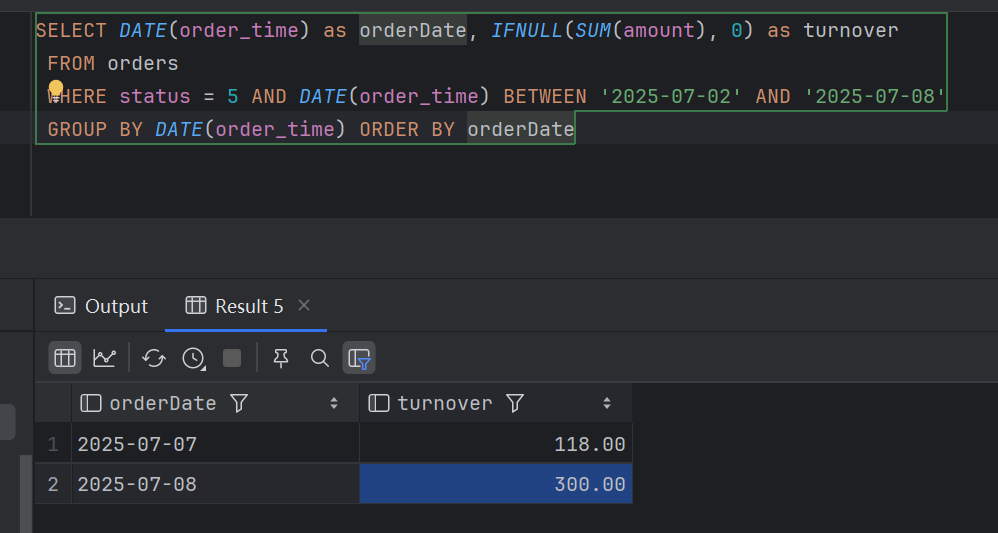998x533 pixels.
Task: Click status column in WHERE clause
Action: [155, 97]
